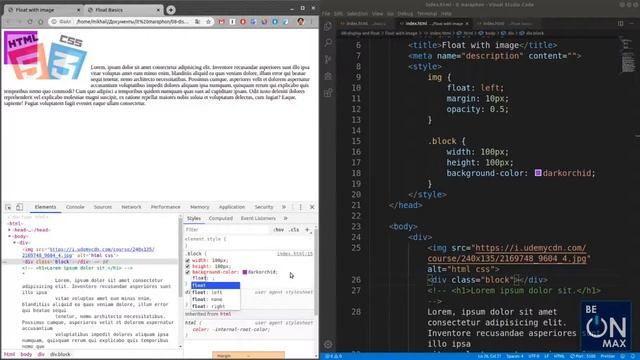Viewport: 640px width, 360px height.
Task: Switch to DevTools Sources tab
Action: (x=102, y=207)
